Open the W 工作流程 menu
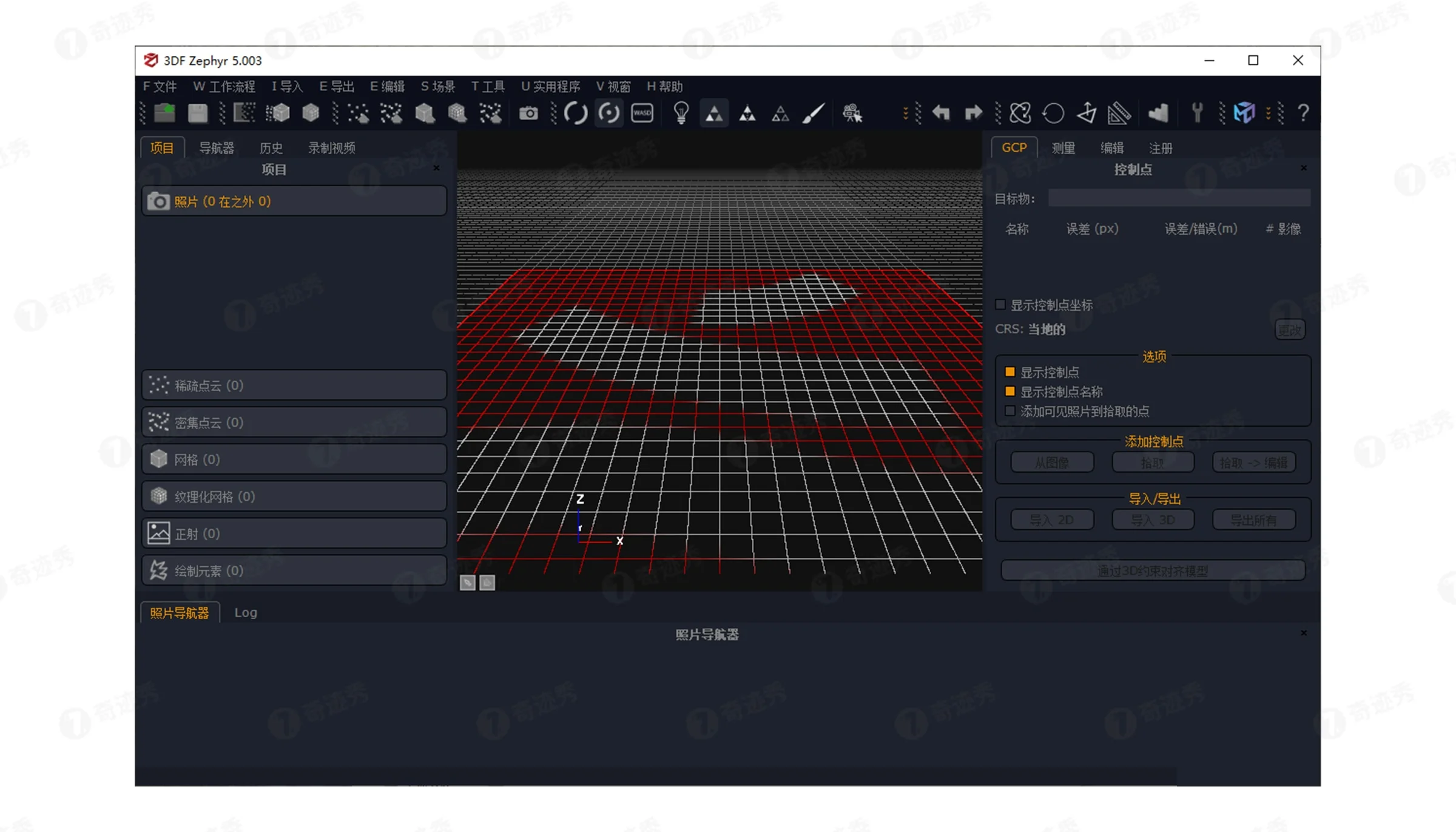Viewport: 1456px width, 832px height. [x=224, y=86]
